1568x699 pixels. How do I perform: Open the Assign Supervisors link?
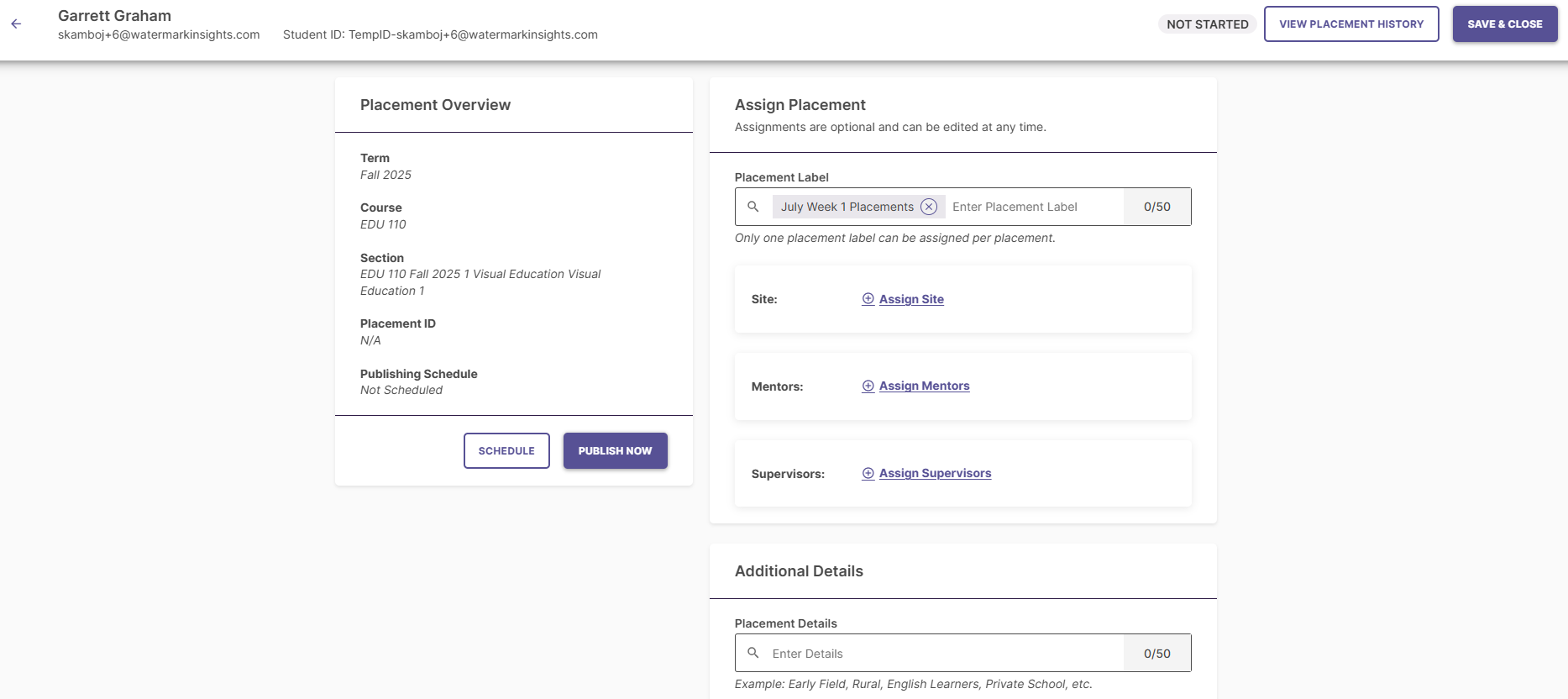[935, 473]
